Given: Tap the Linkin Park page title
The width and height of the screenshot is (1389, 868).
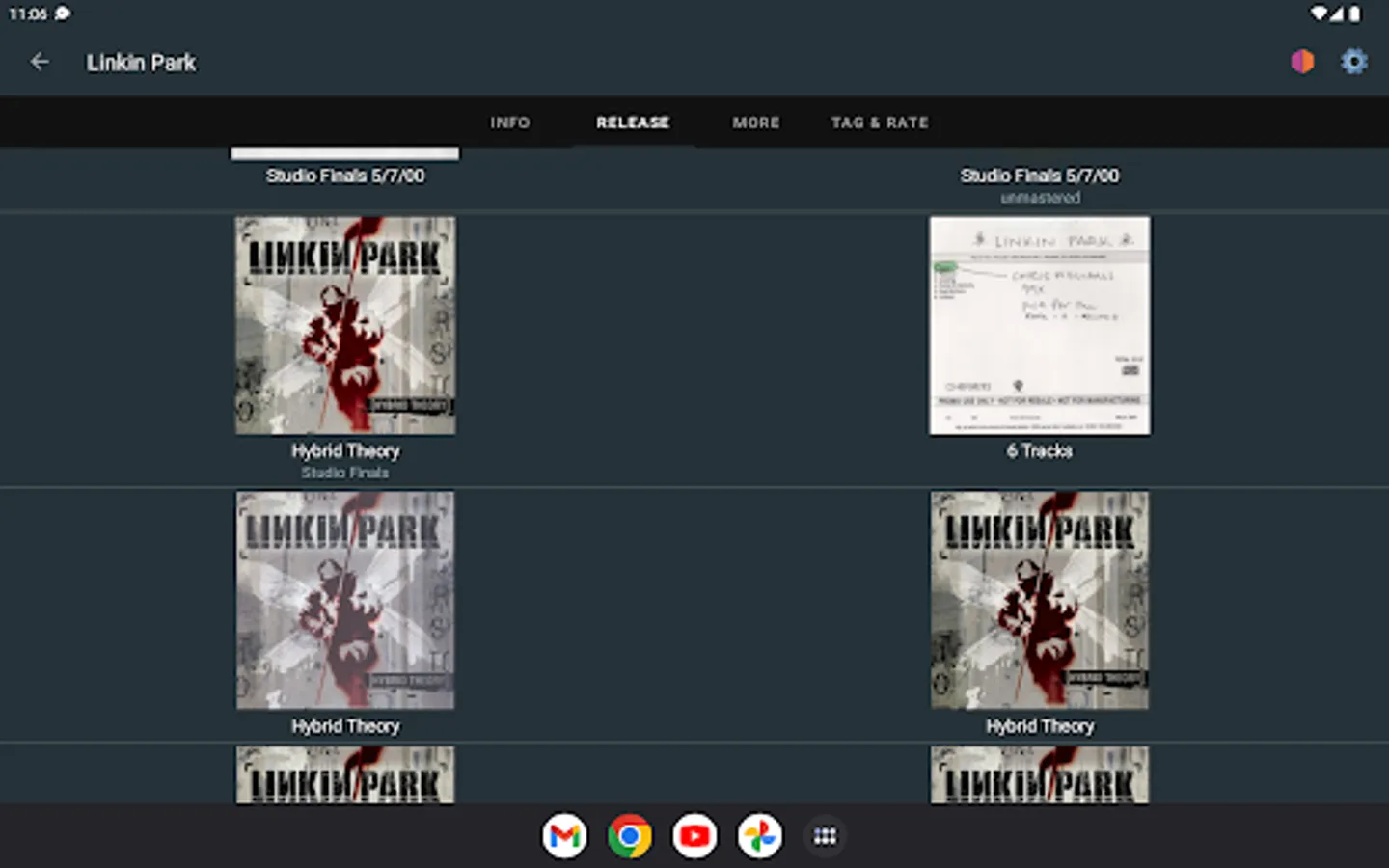Looking at the screenshot, I should [141, 63].
